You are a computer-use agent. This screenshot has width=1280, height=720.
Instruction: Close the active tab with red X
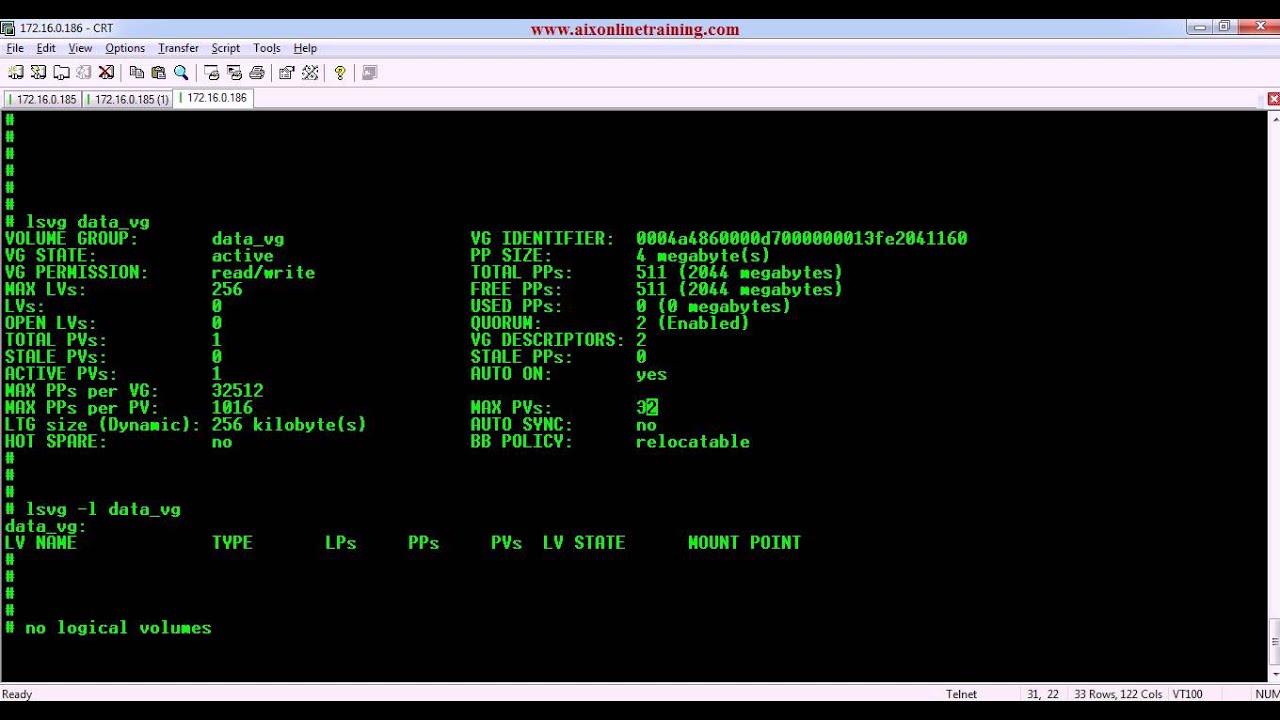(1273, 99)
